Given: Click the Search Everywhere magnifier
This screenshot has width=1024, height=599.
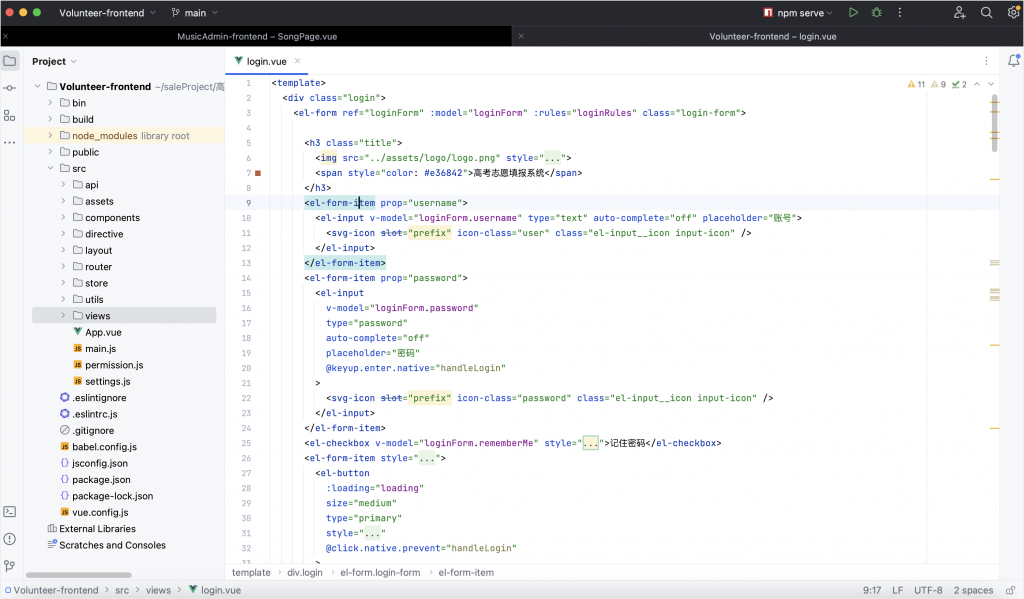Looking at the screenshot, I should [986, 13].
